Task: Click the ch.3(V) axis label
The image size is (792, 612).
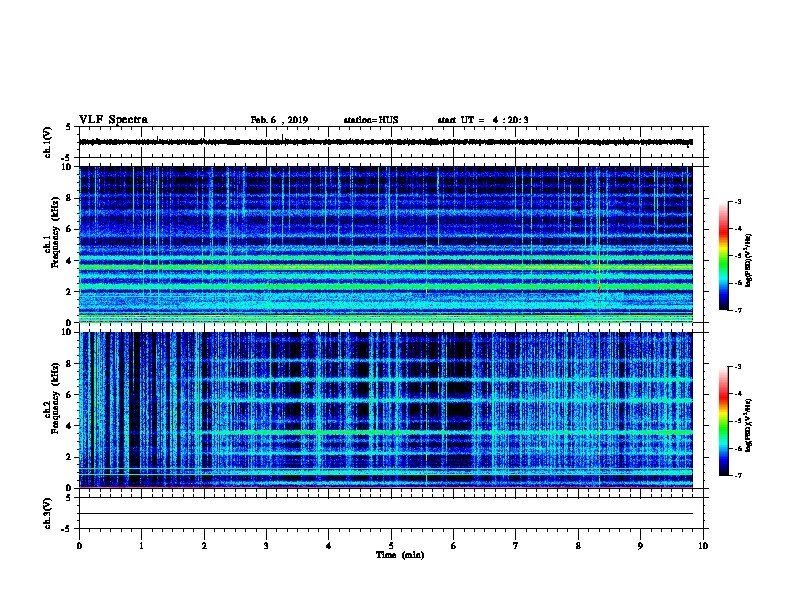Action: pyautogui.click(x=47, y=513)
